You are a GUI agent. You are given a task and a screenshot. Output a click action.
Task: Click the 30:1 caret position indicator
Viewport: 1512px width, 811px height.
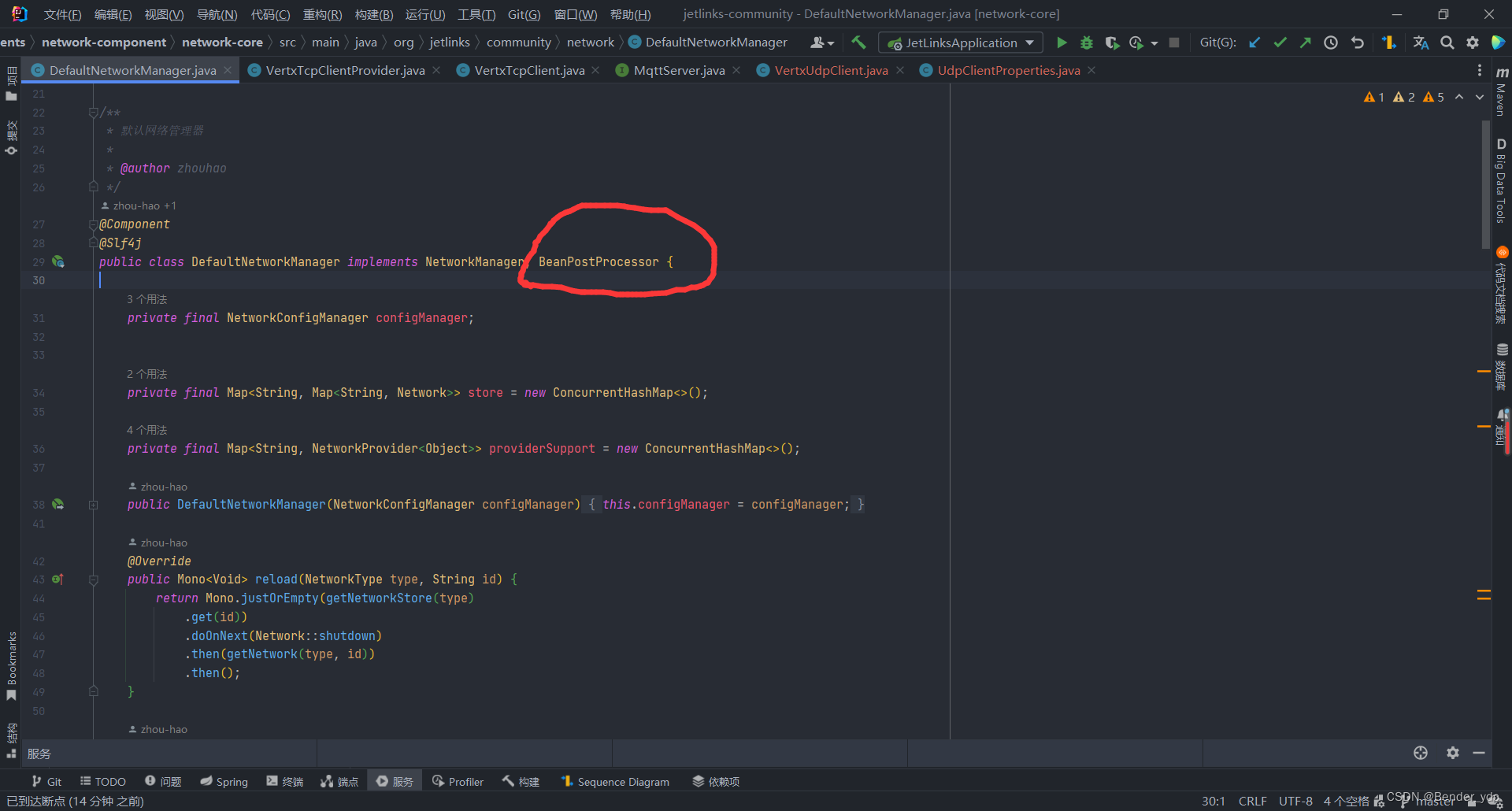click(1213, 801)
